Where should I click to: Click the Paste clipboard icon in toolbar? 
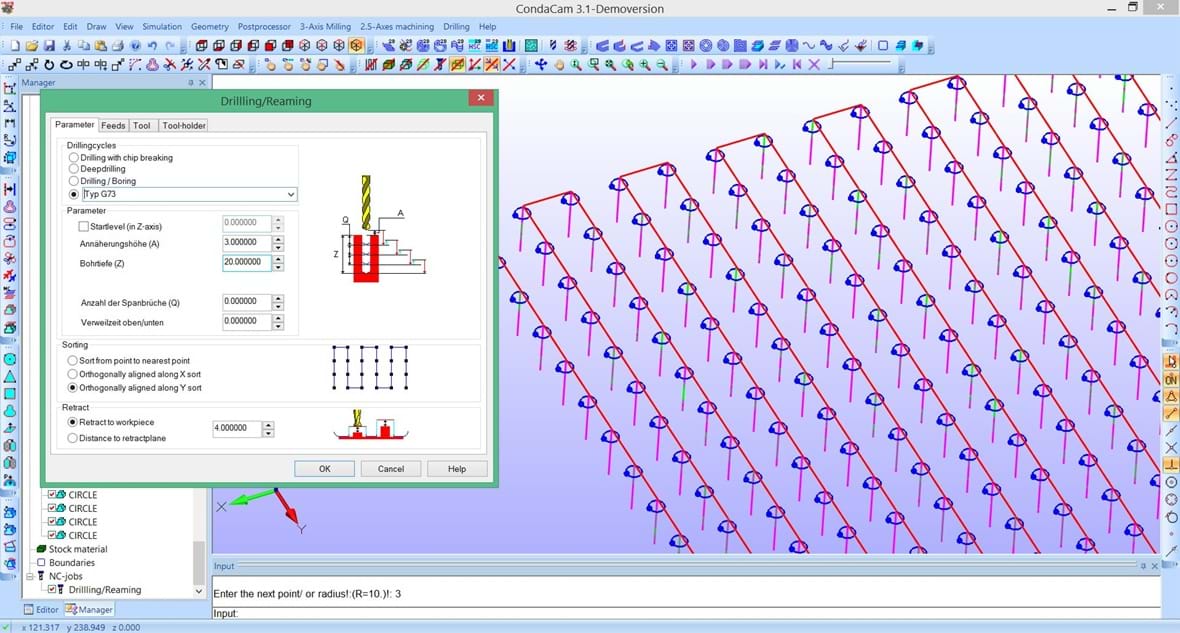[101, 46]
